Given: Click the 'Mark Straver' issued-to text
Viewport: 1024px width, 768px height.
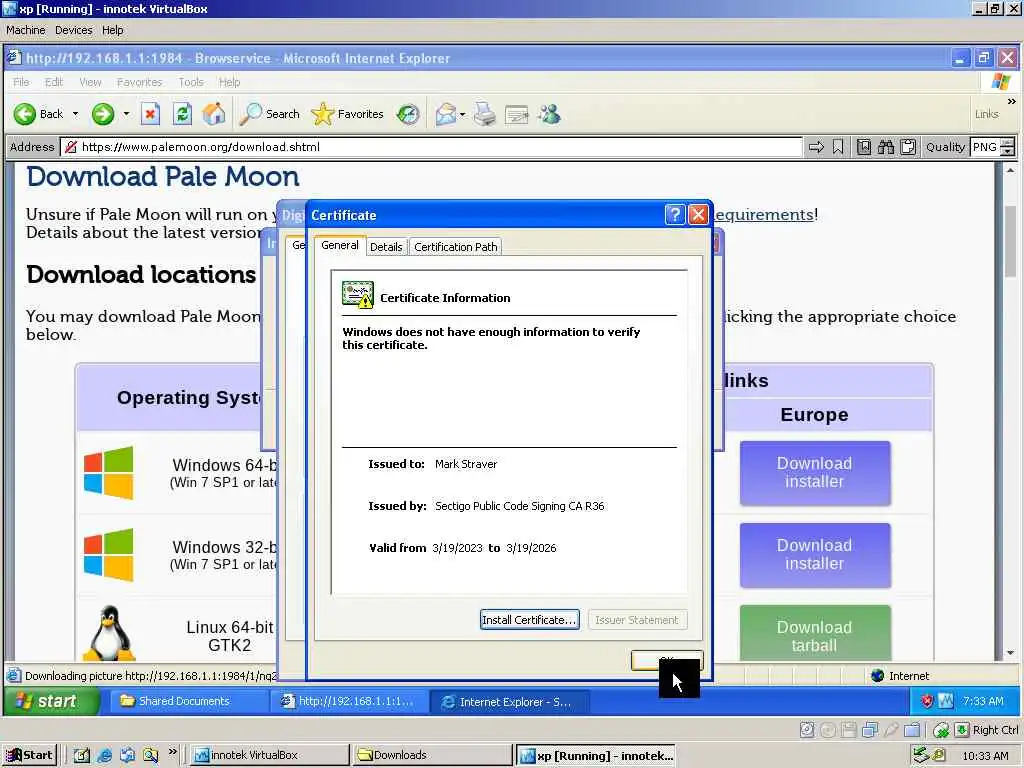Looking at the screenshot, I should [466, 464].
